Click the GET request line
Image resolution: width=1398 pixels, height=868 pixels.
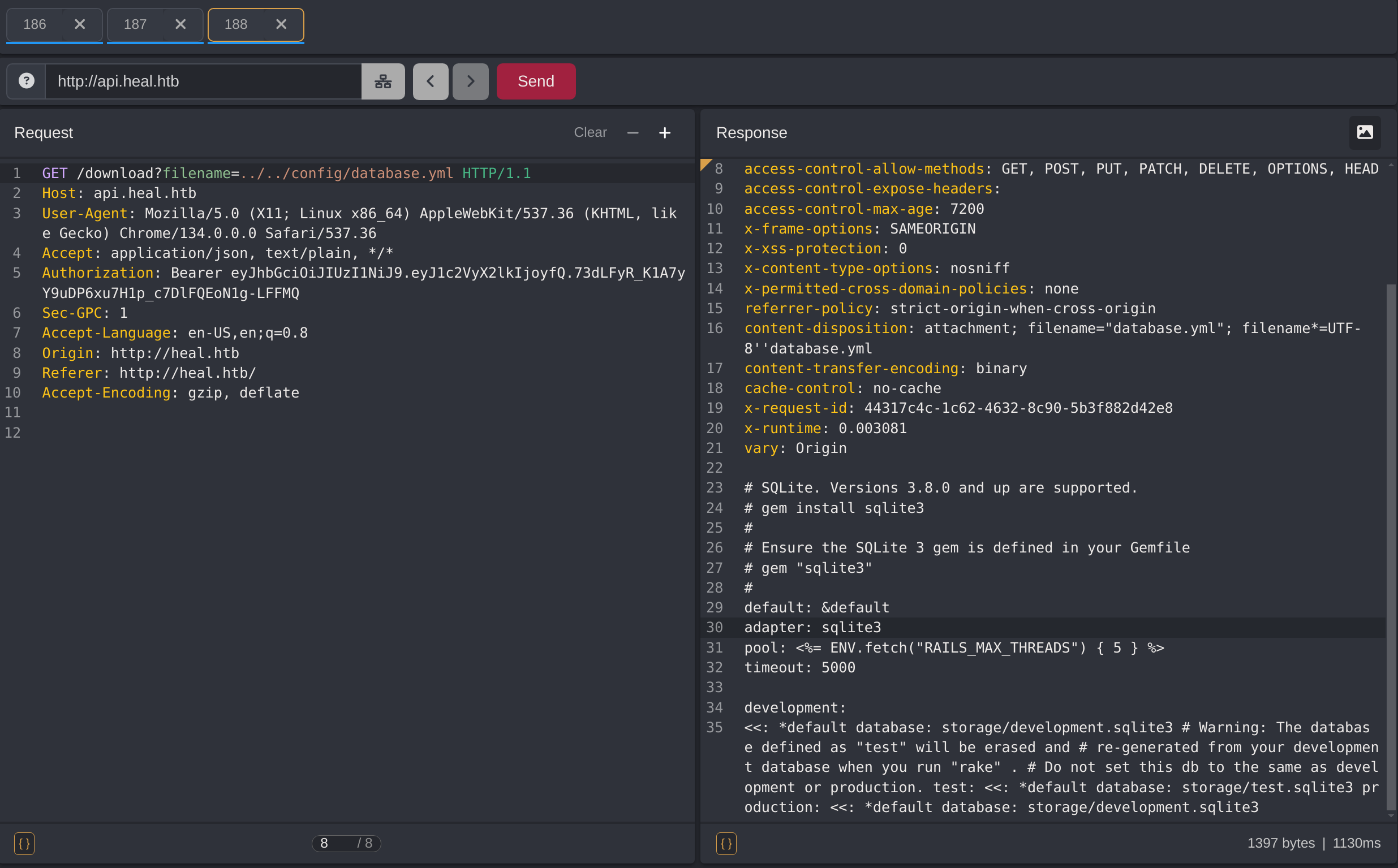point(286,174)
